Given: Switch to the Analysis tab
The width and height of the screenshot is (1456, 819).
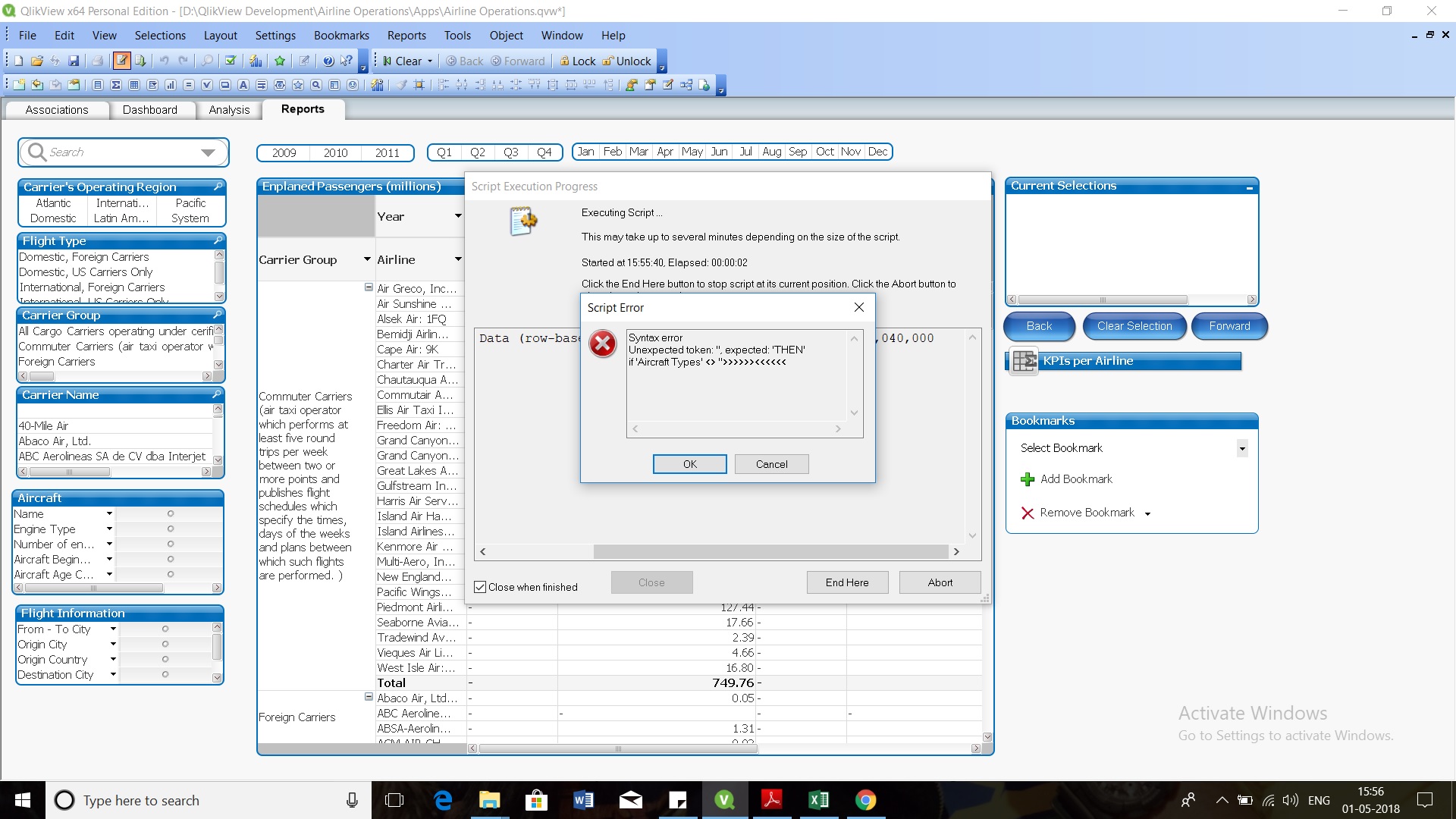Looking at the screenshot, I should [x=229, y=110].
